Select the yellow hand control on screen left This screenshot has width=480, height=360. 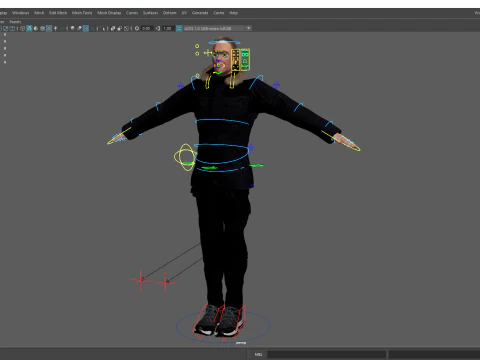pos(118,137)
